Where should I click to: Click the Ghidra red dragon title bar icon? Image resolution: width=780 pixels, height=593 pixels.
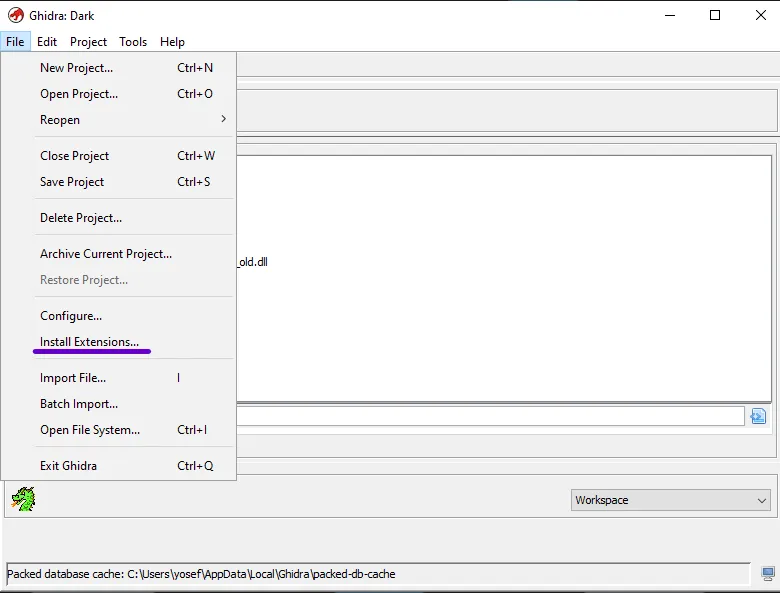[15, 15]
